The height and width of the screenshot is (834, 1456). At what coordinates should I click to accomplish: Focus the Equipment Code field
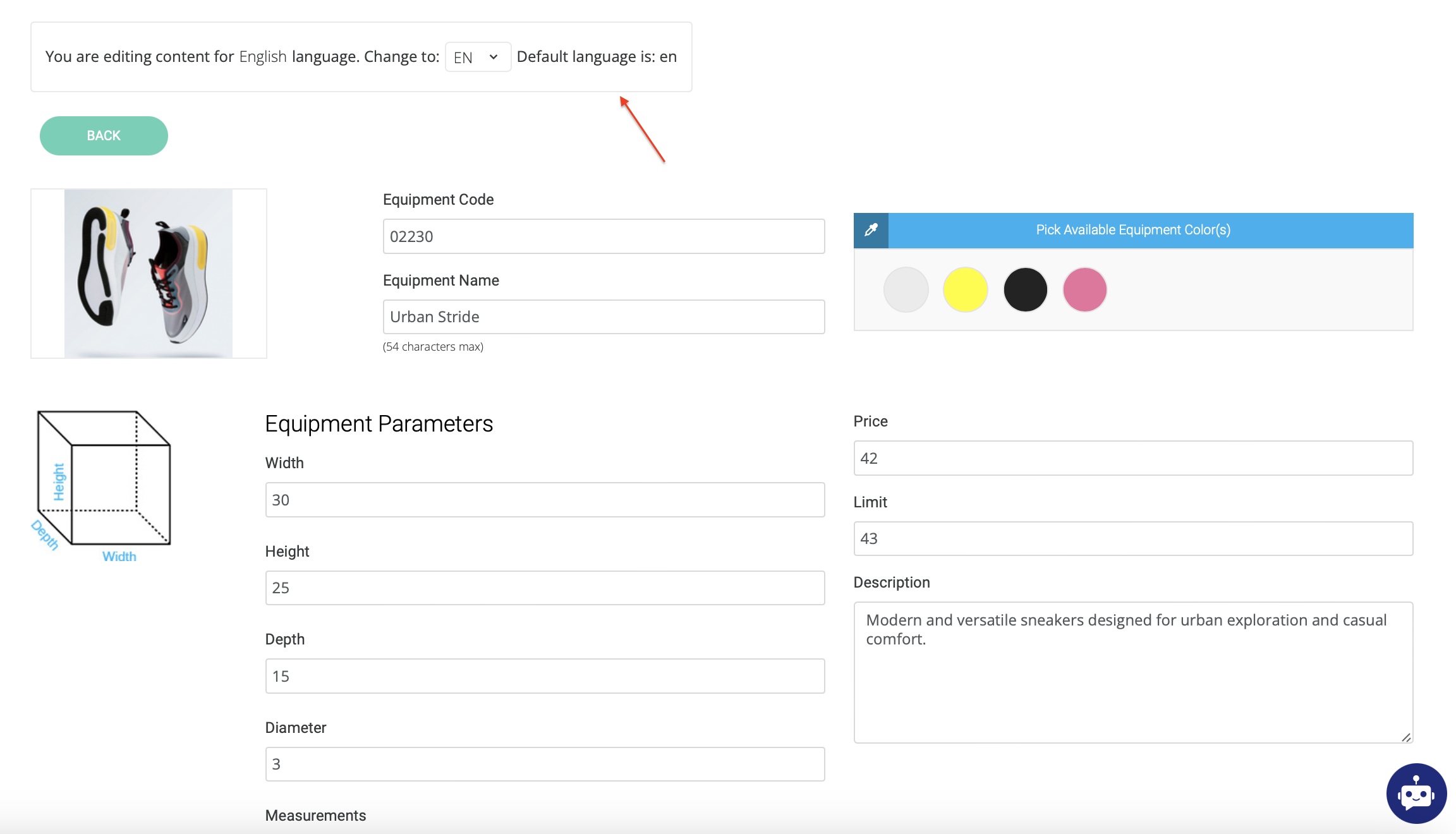tap(604, 236)
